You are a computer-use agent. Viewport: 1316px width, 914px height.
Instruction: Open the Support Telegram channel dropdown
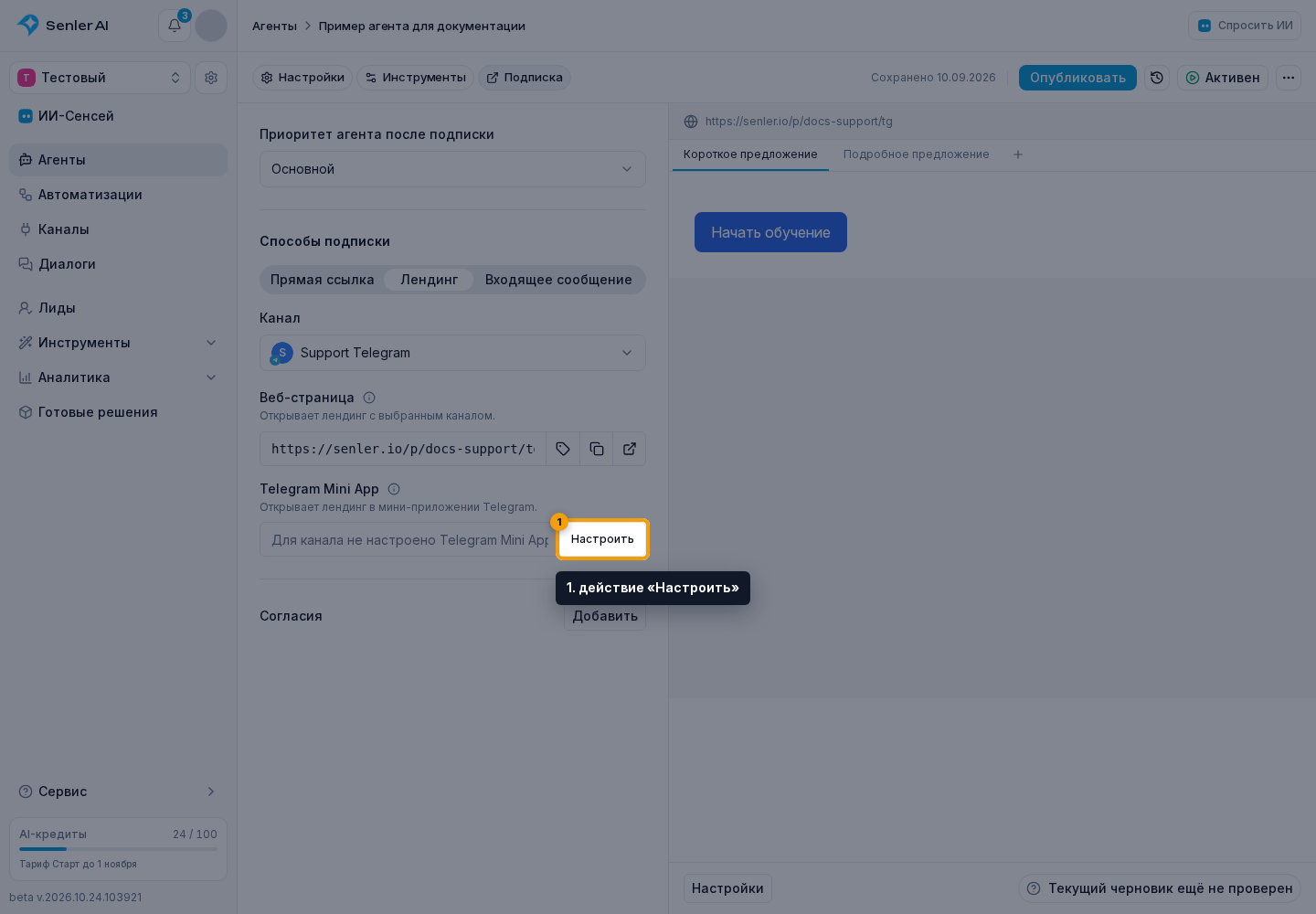point(452,353)
